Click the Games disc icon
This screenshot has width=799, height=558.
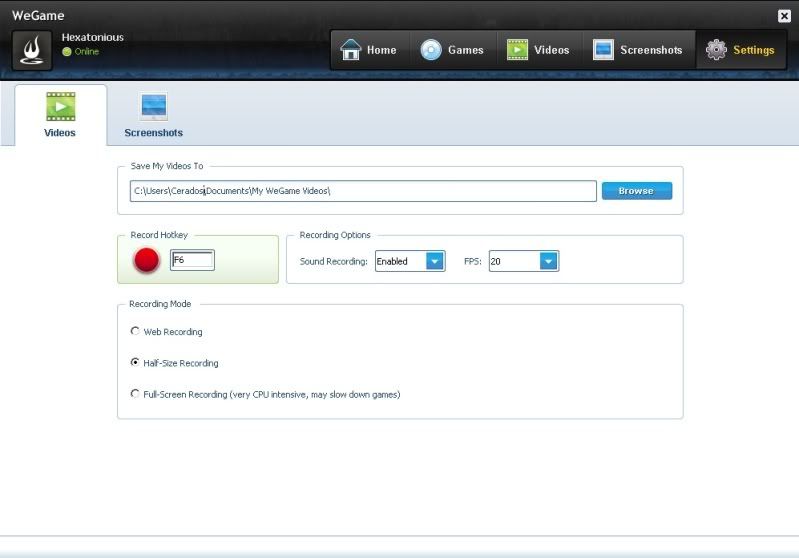pos(431,50)
